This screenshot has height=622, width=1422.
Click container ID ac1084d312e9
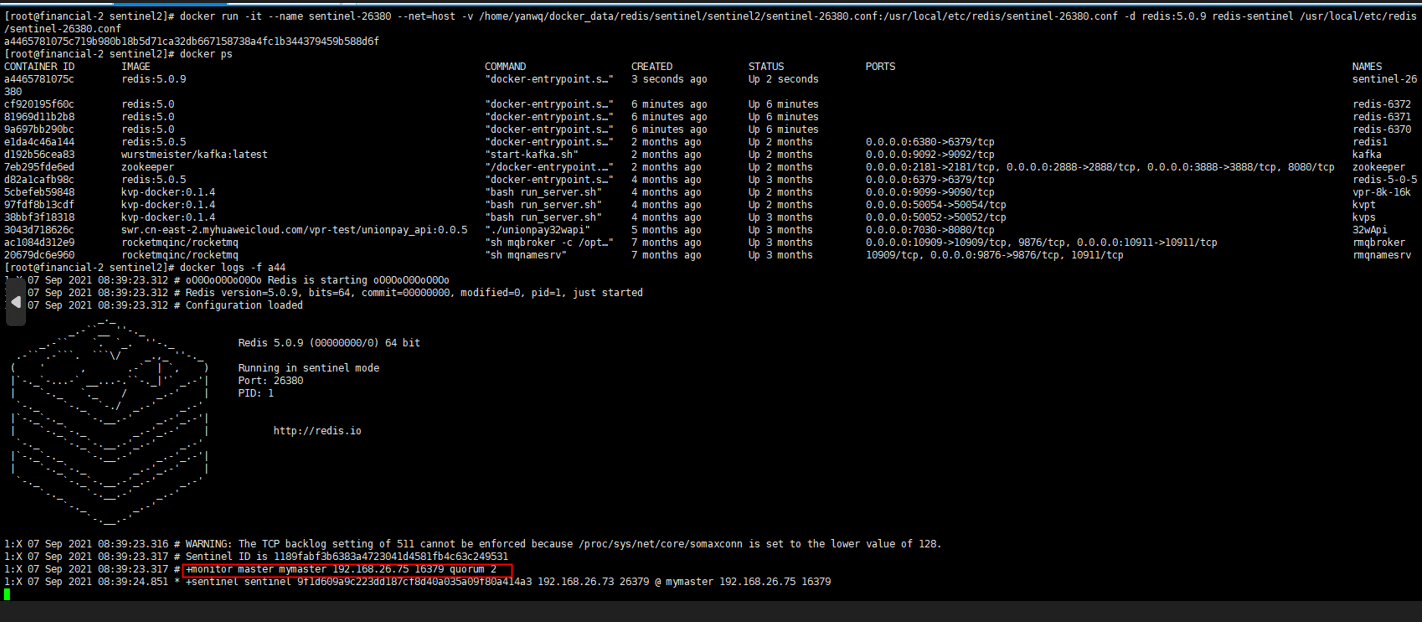[x=39, y=243]
